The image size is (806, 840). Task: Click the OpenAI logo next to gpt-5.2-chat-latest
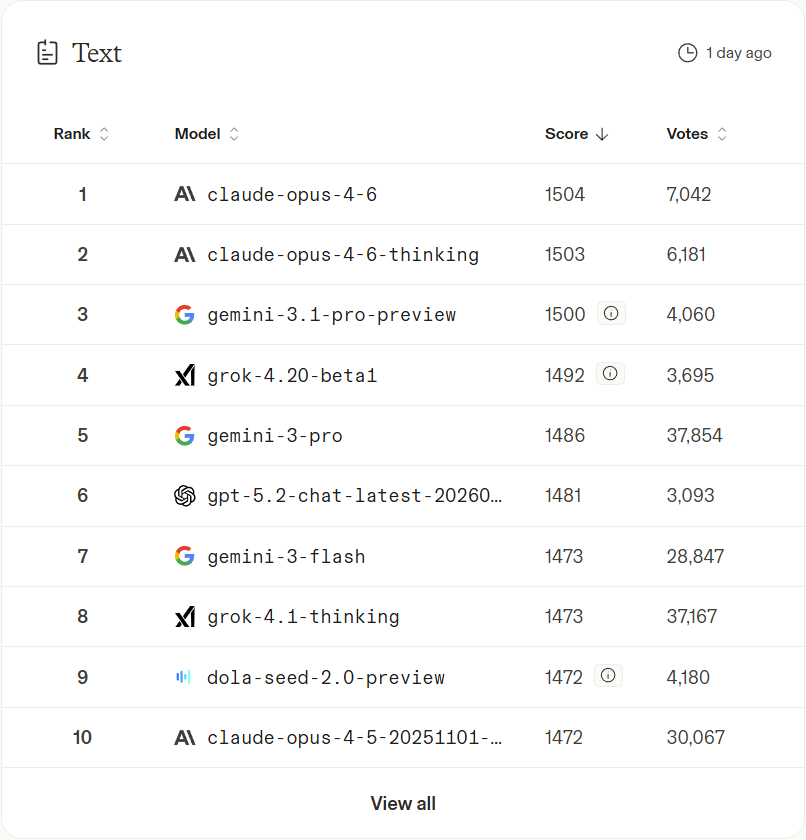tap(184, 496)
